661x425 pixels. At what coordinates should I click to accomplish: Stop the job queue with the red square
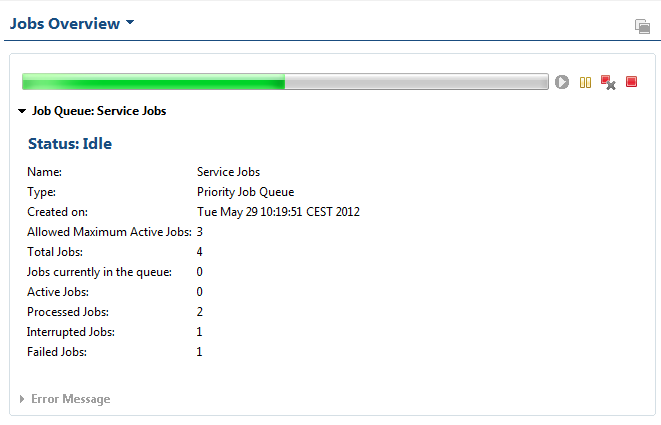[x=631, y=82]
